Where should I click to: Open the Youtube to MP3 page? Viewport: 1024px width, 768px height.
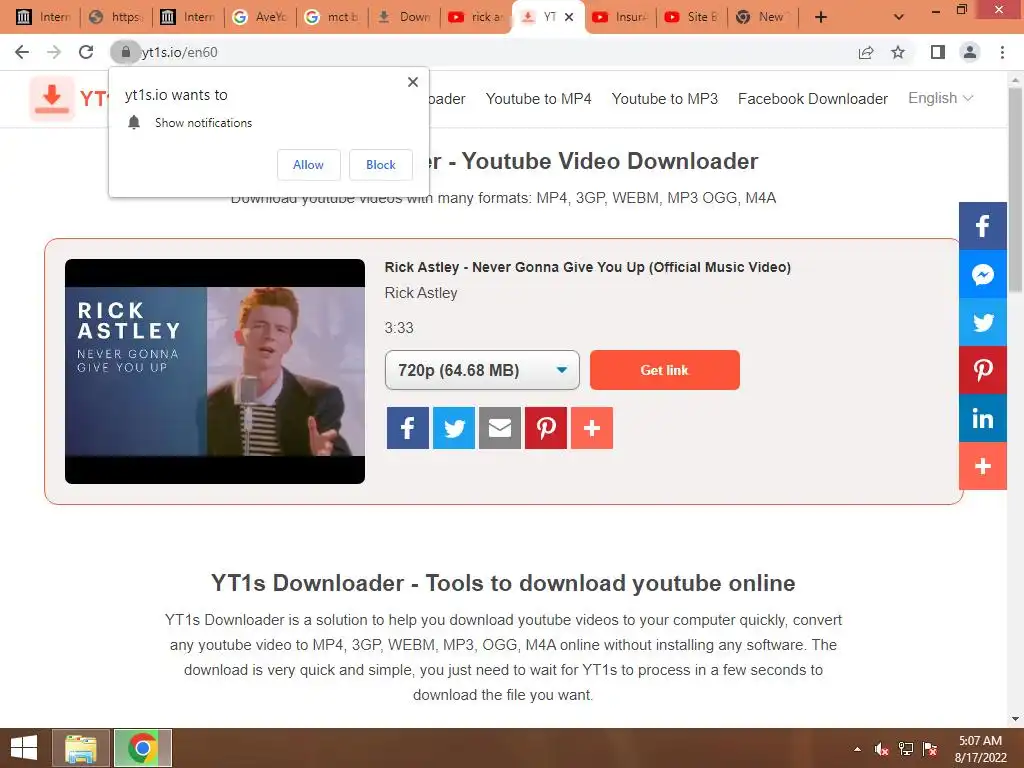tap(664, 99)
